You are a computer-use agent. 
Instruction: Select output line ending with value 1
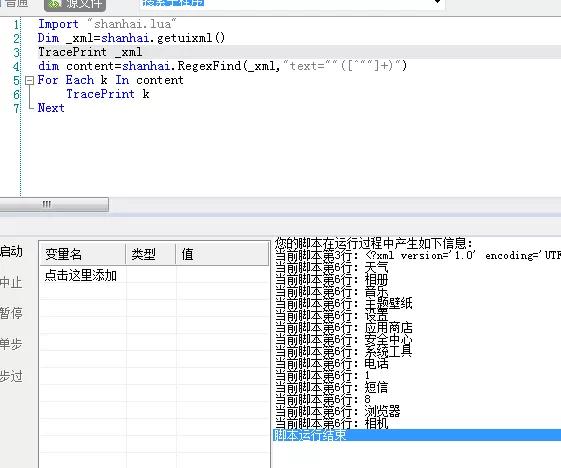pyautogui.click(x=323, y=376)
